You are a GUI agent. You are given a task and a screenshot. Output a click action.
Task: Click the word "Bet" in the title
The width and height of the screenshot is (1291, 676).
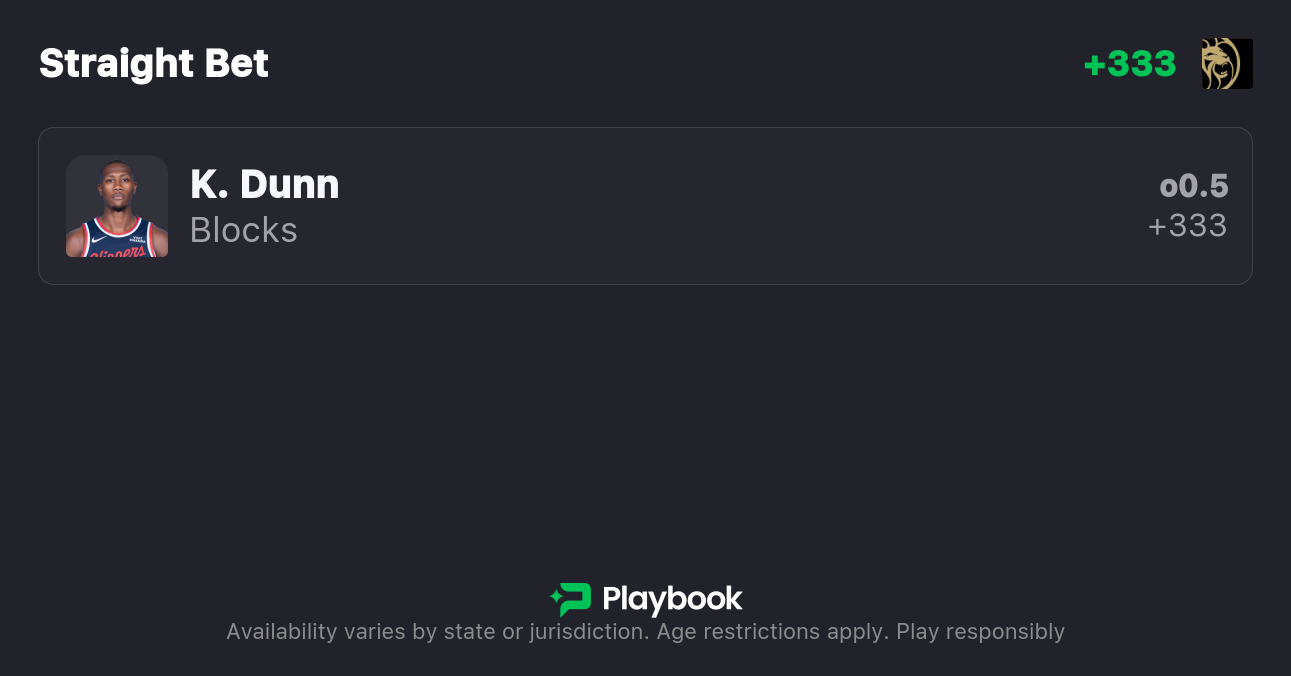(237, 64)
